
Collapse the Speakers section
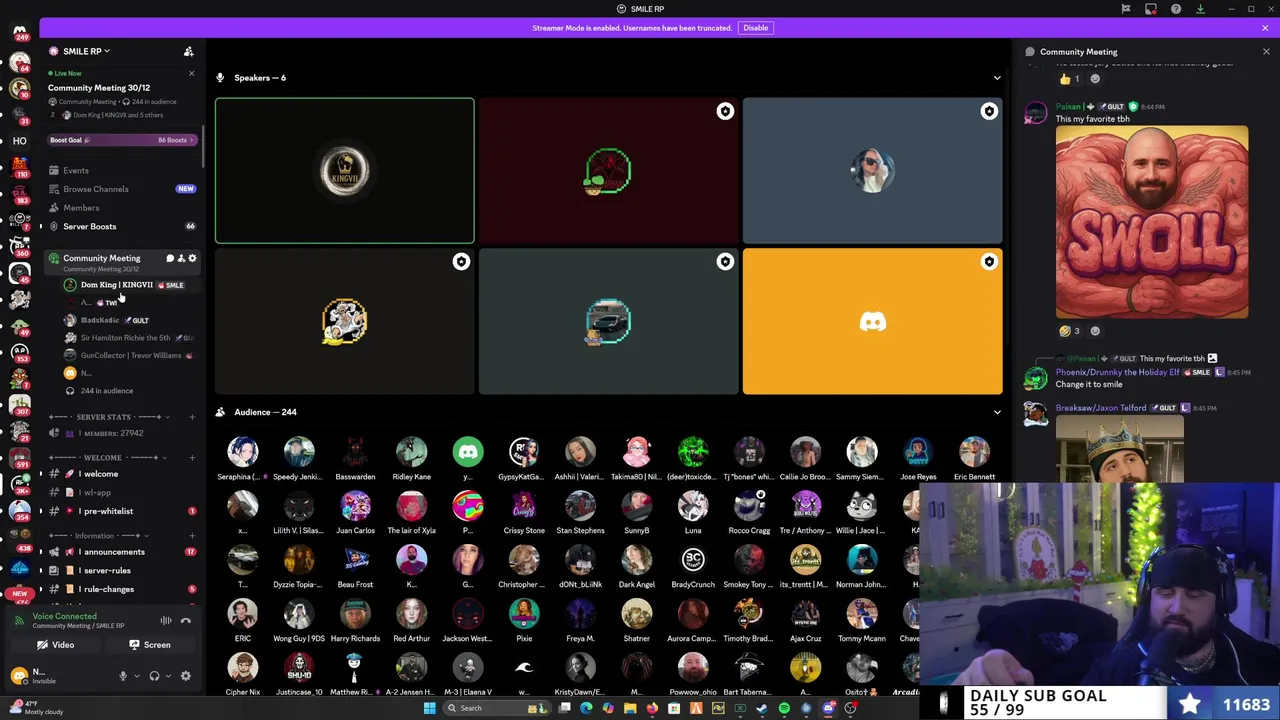[x=996, y=78]
